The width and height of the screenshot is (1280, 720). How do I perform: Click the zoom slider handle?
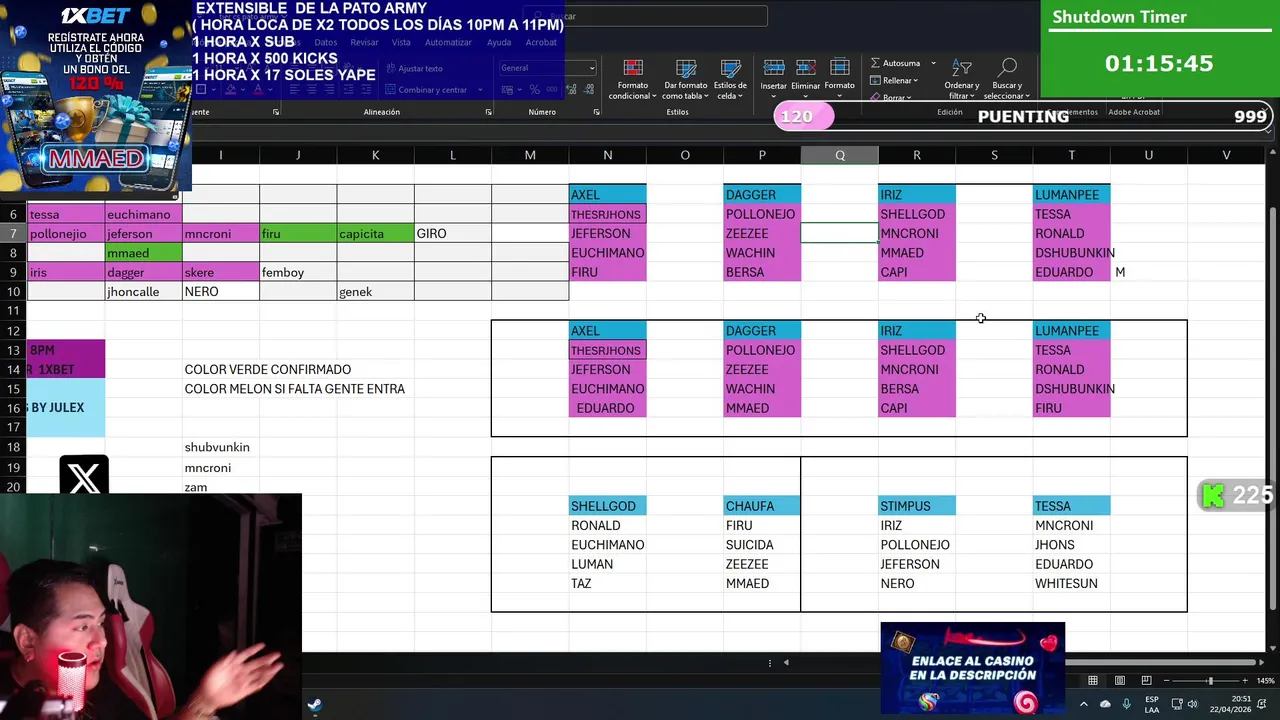[x=1210, y=681]
